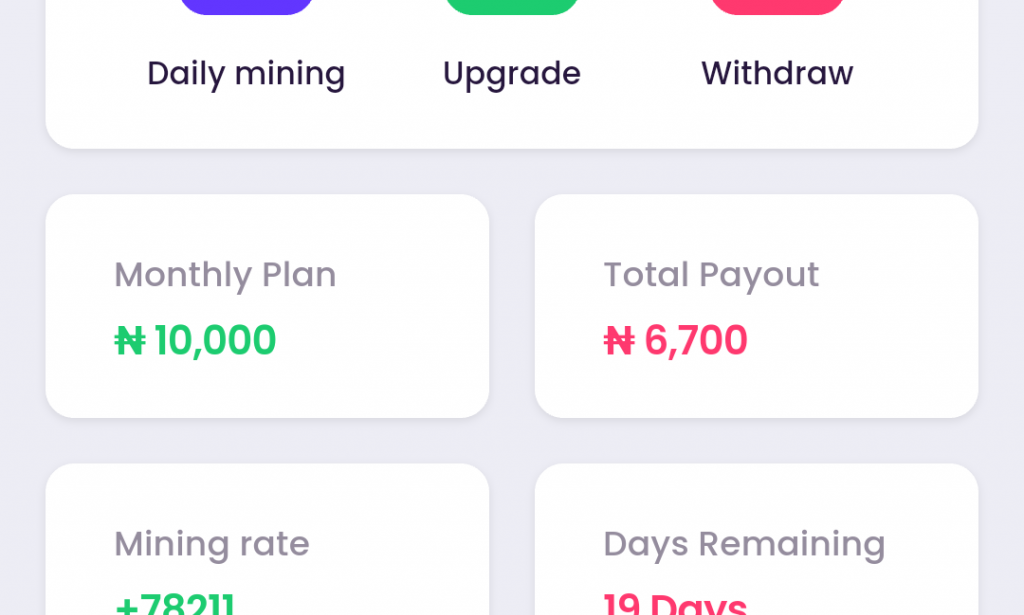Tap the Upgrade label under its icon

pos(511,73)
